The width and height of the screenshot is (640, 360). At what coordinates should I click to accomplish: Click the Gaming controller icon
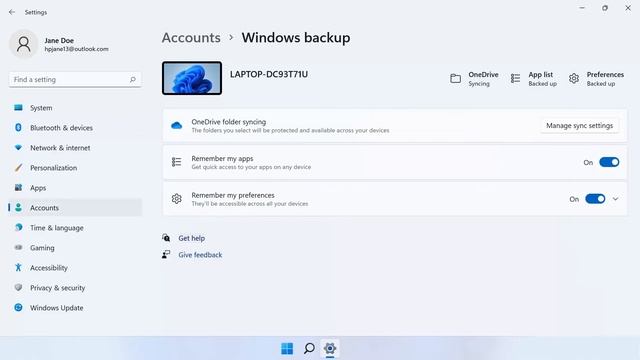(18, 247)
